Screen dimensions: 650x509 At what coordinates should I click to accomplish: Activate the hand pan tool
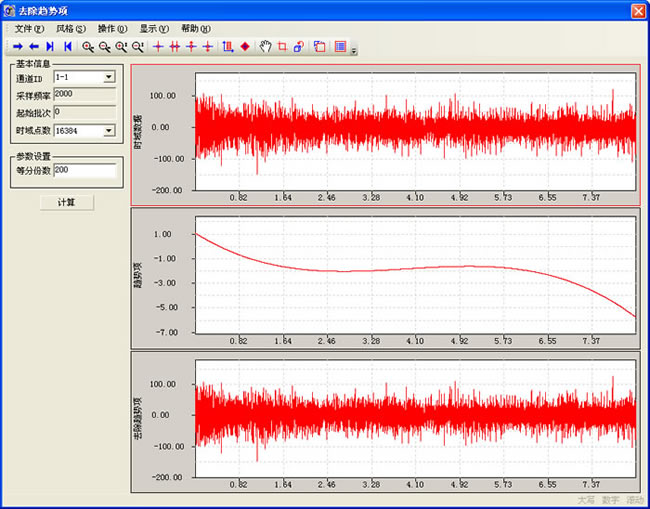(x=266, y=46)
